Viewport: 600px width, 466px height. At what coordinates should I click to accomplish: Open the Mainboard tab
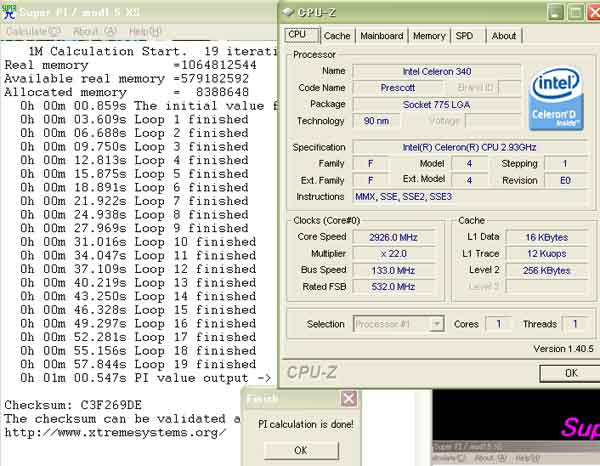point(382,36)
